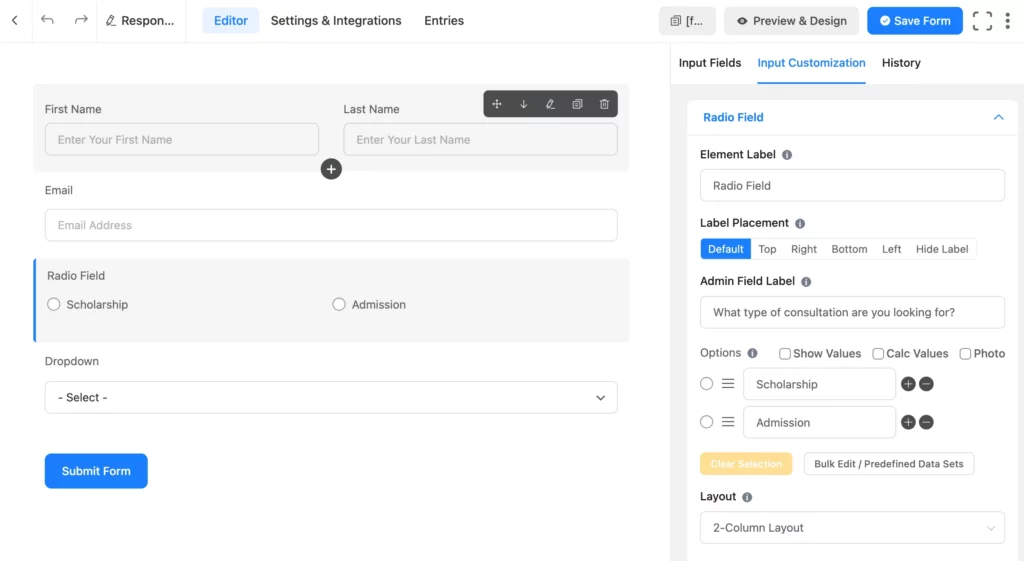Screen dimensions: 1024x561
Task: Click the pencil edit icon in field toolbar
Action: point(550,104)
